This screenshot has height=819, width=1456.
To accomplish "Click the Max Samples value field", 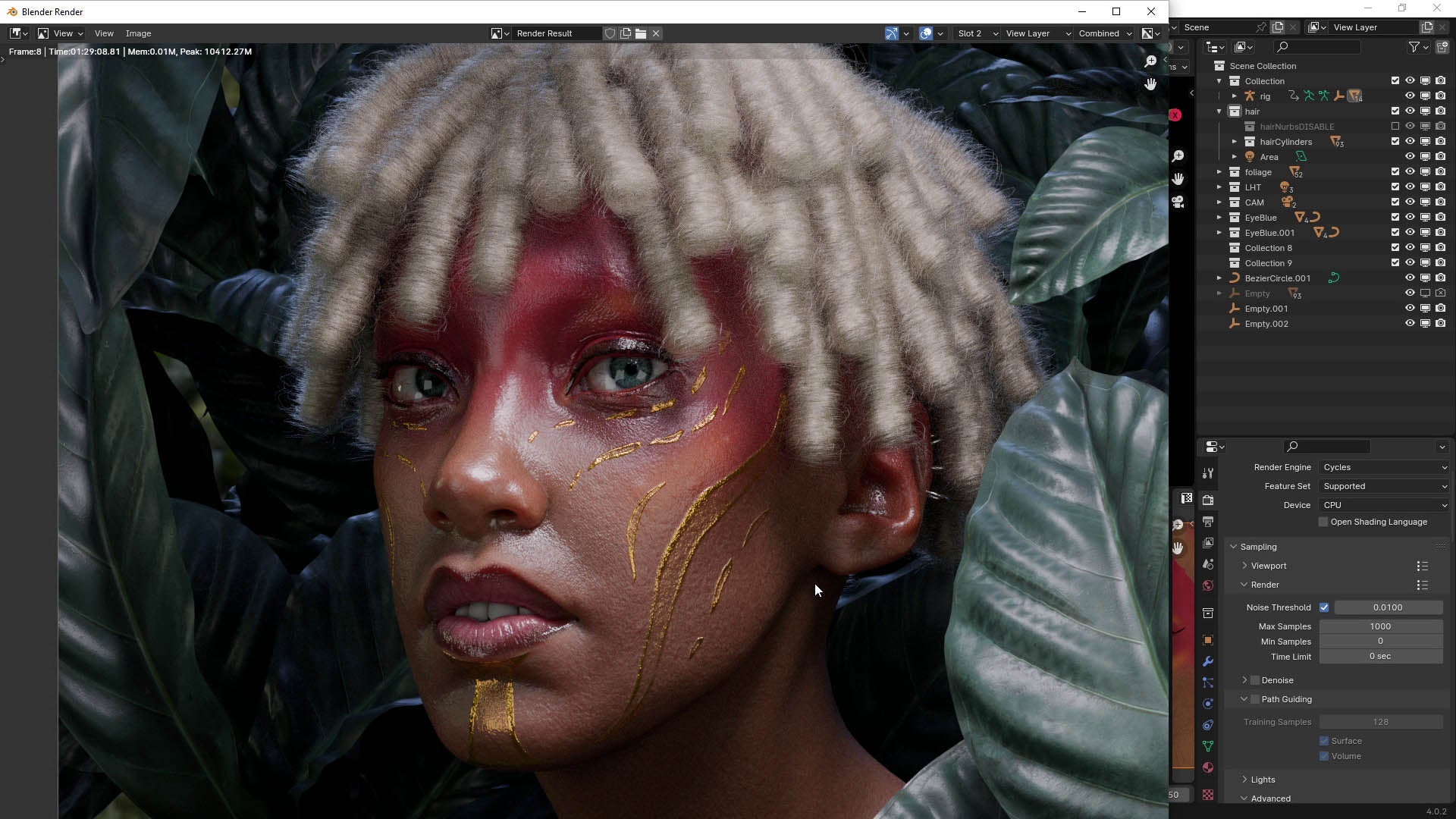I will 1380,626.
